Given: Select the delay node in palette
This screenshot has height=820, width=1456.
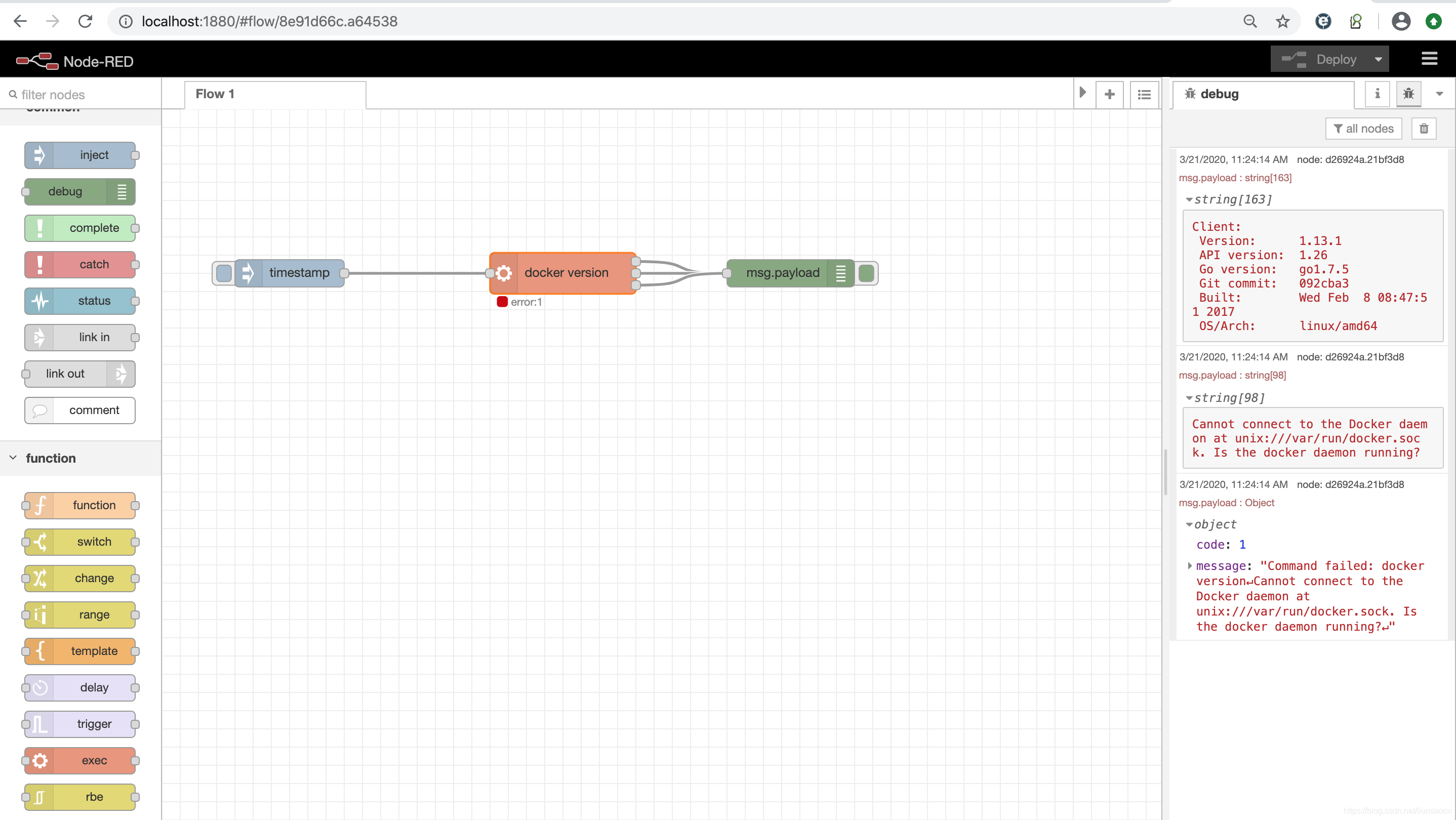Looking at the screenshot, I should pos(80,688).
